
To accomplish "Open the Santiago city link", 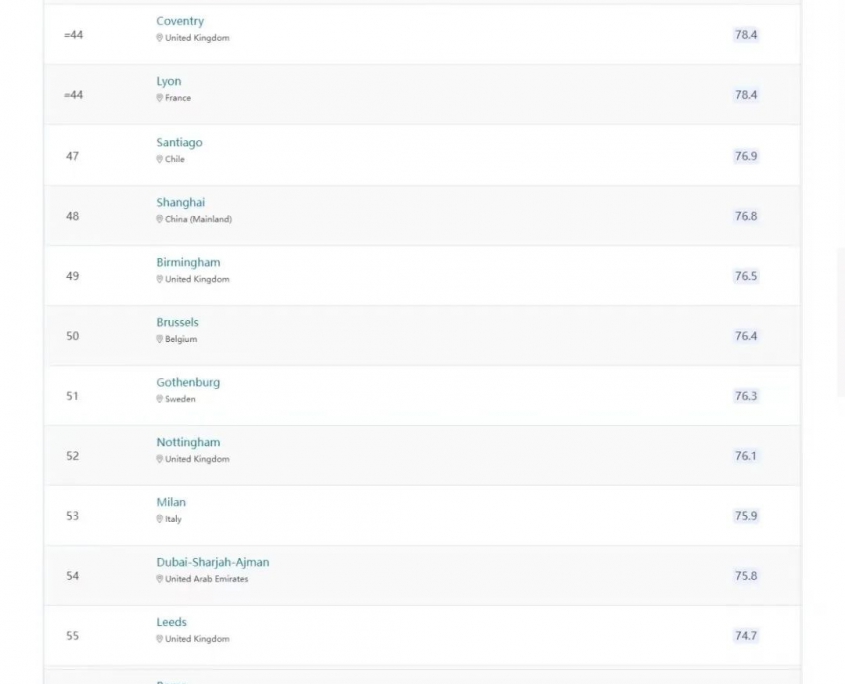I will (x=179, y=142).
